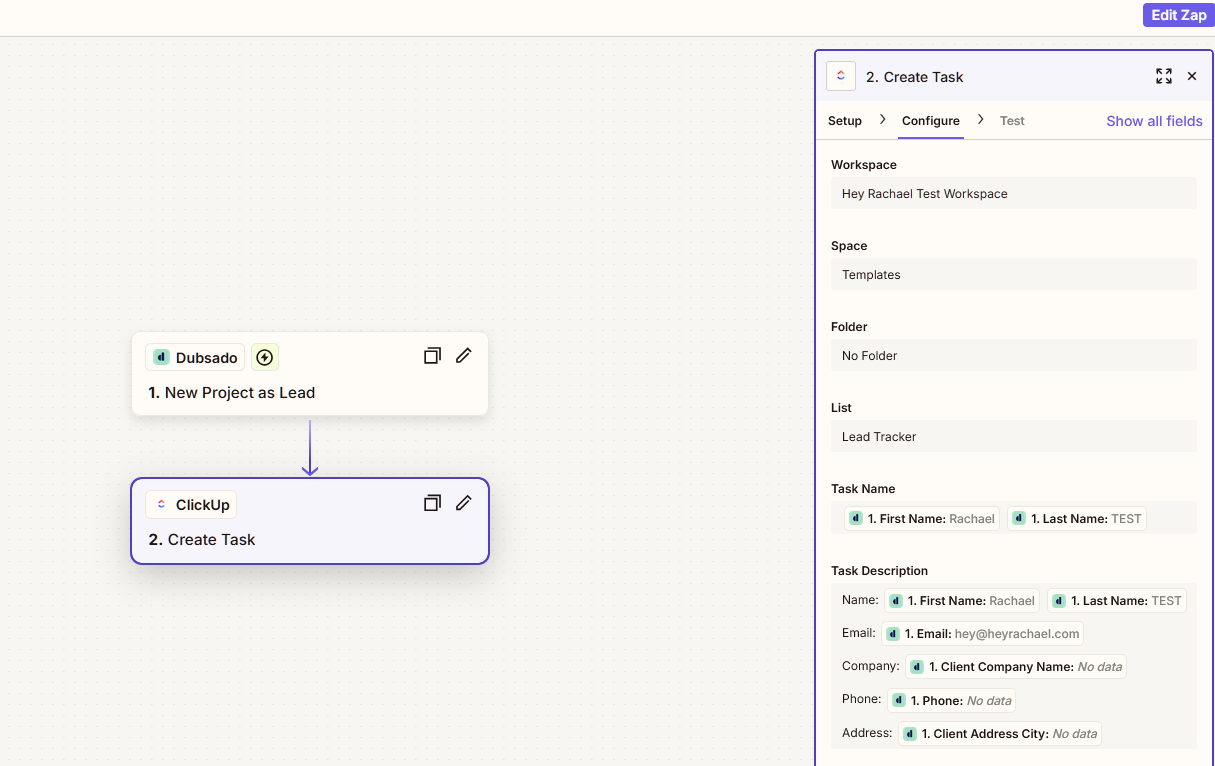Viewport: 1215px width, 766px height.
Task: Select the New Project as Lead step
Action: coord(310,374)
